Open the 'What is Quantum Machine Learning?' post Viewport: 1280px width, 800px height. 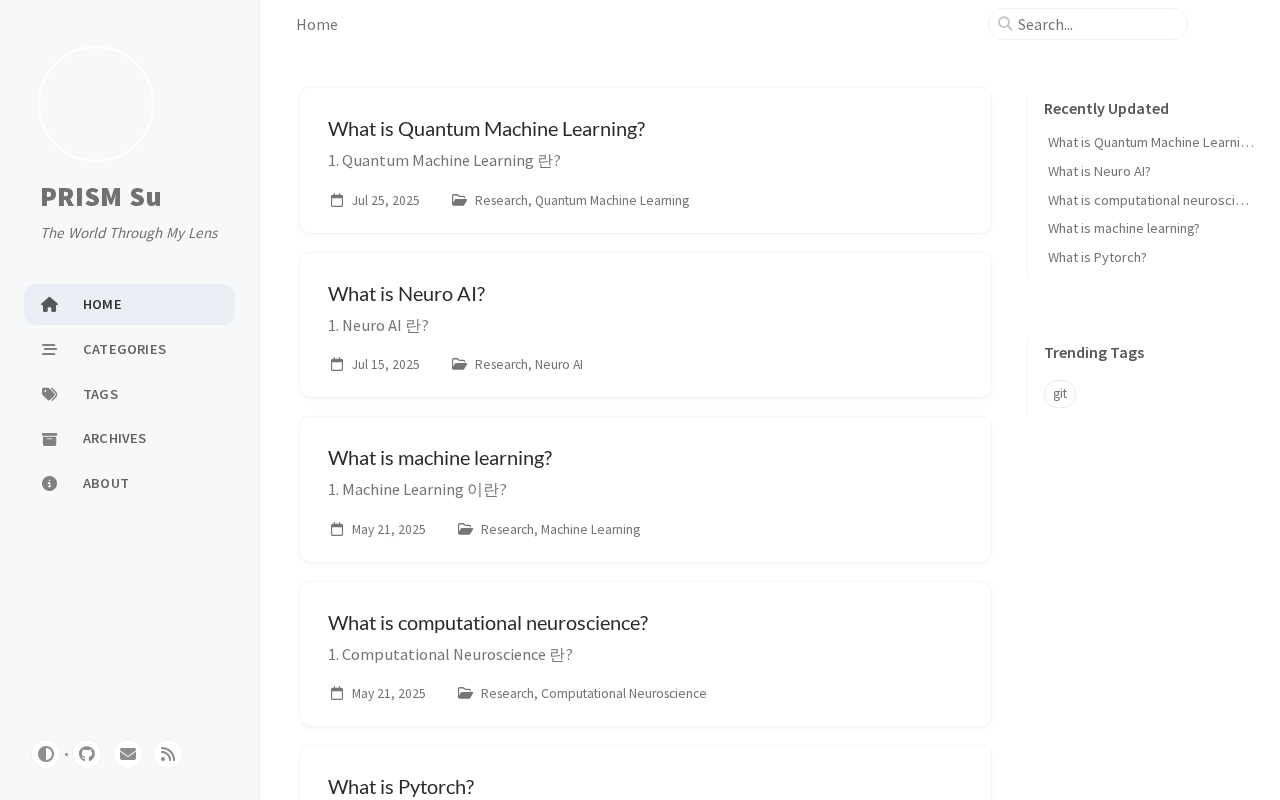[x=486, y=129]
